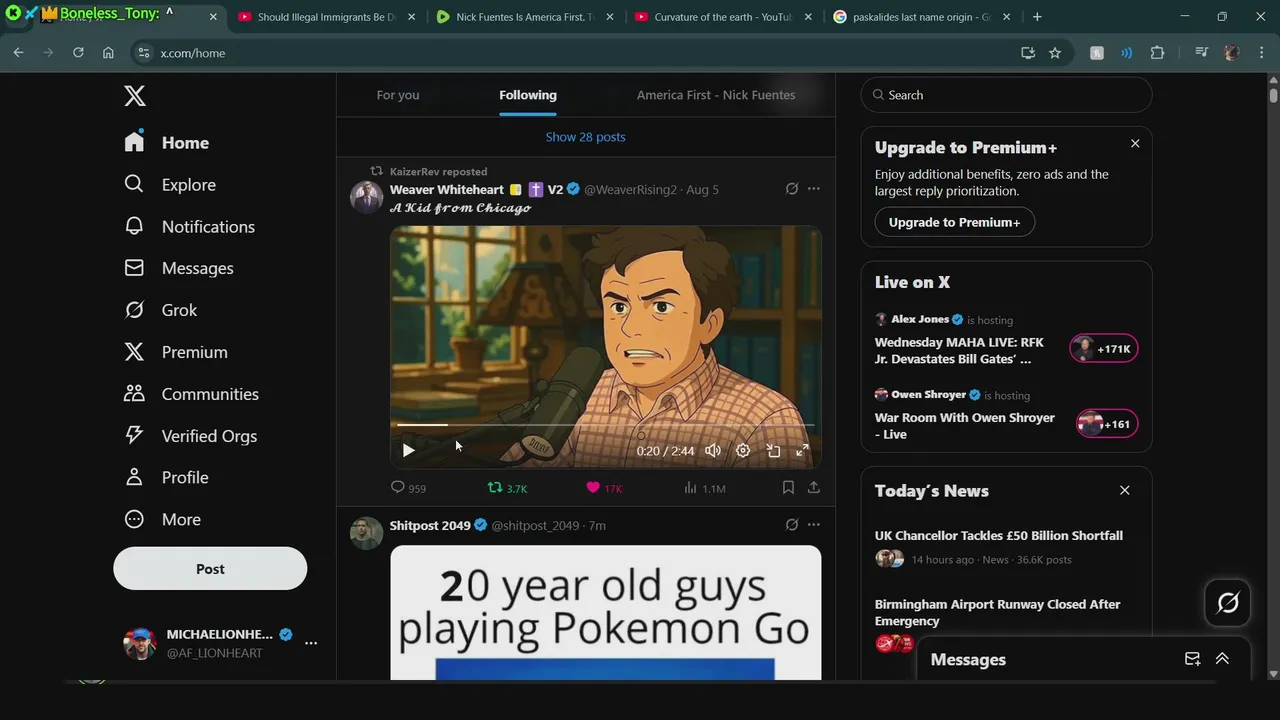The image size is (1280, 720).
Task: Open Messages in the left sidebar
Action: tap(179, 268)
